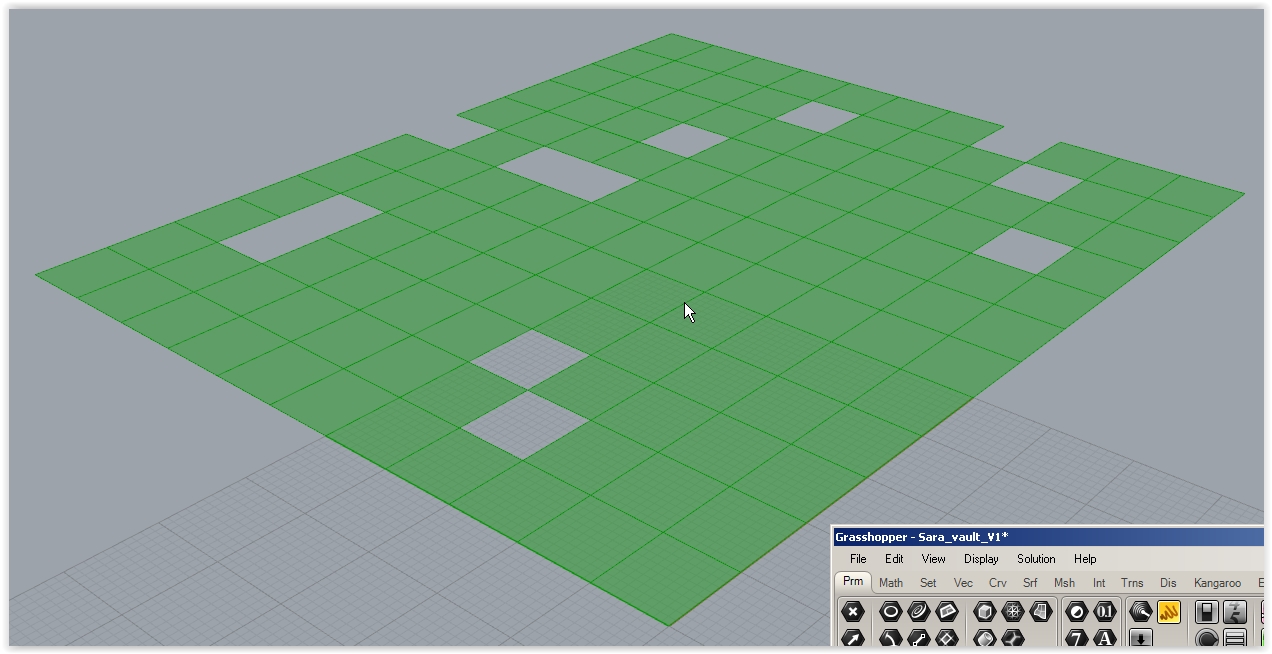Select the Boolean Toggle switch icon
This screenshot has width=1272, height=654.
coord(1207,611)
